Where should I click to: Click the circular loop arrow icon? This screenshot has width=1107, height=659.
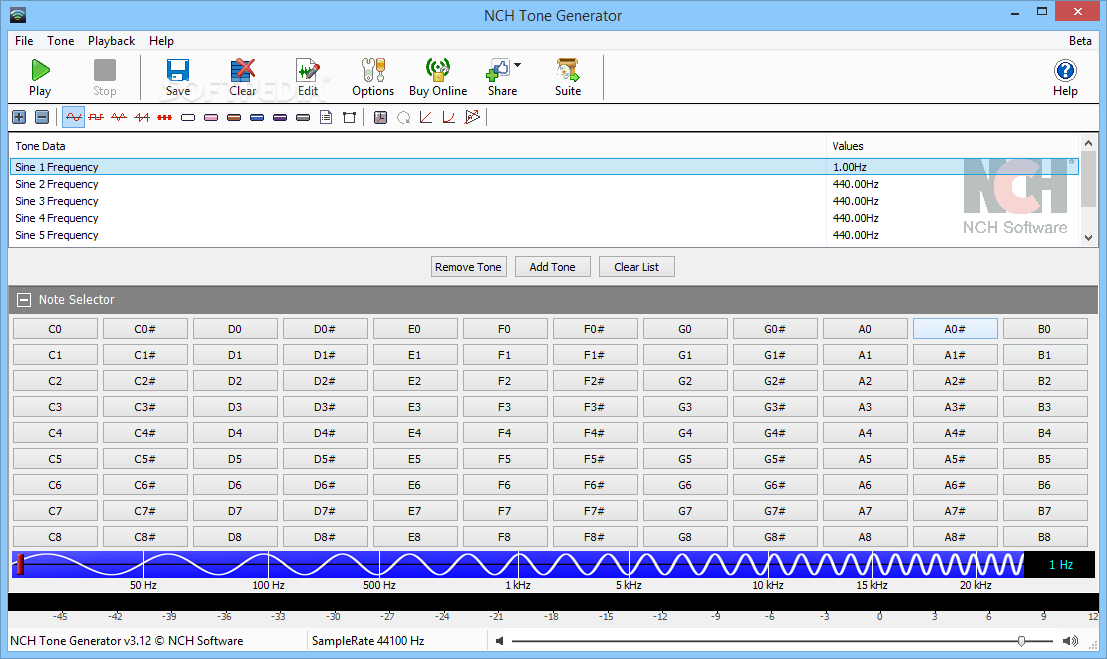coord(403,117)
